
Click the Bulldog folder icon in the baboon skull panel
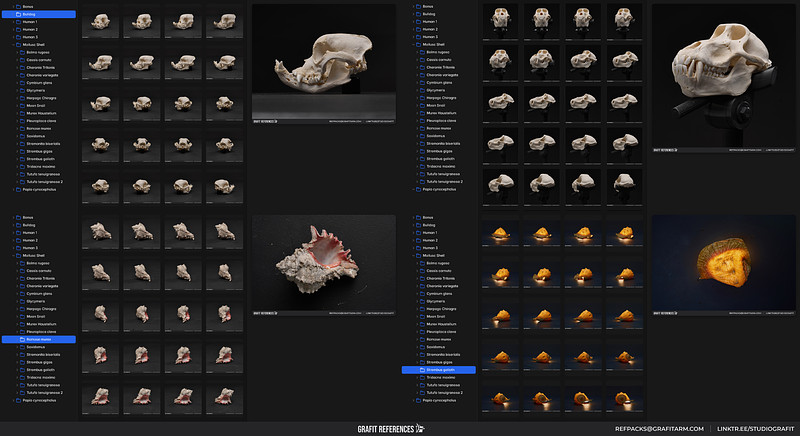pos(418,14)
